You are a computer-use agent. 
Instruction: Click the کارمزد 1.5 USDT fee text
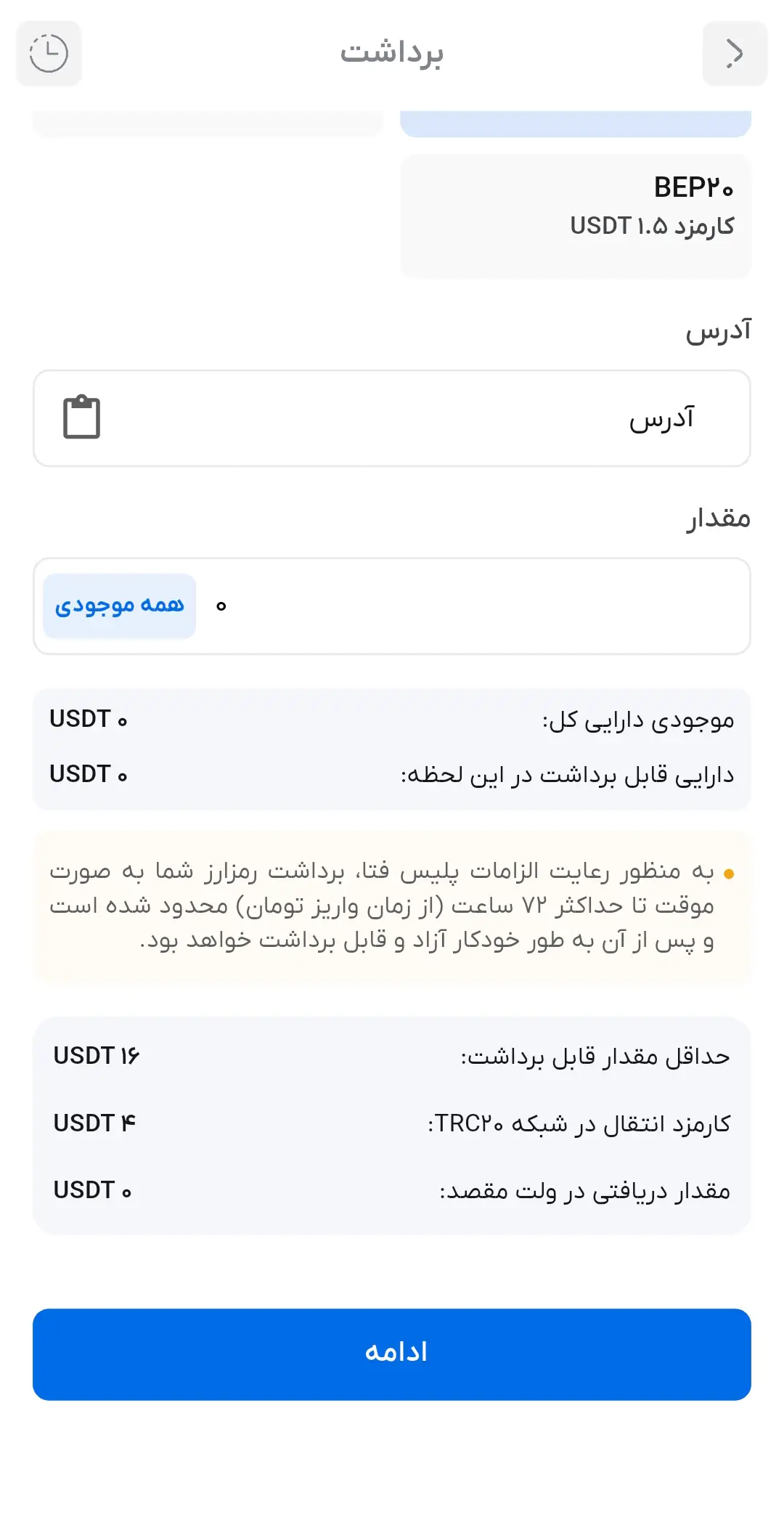point(651,227)
